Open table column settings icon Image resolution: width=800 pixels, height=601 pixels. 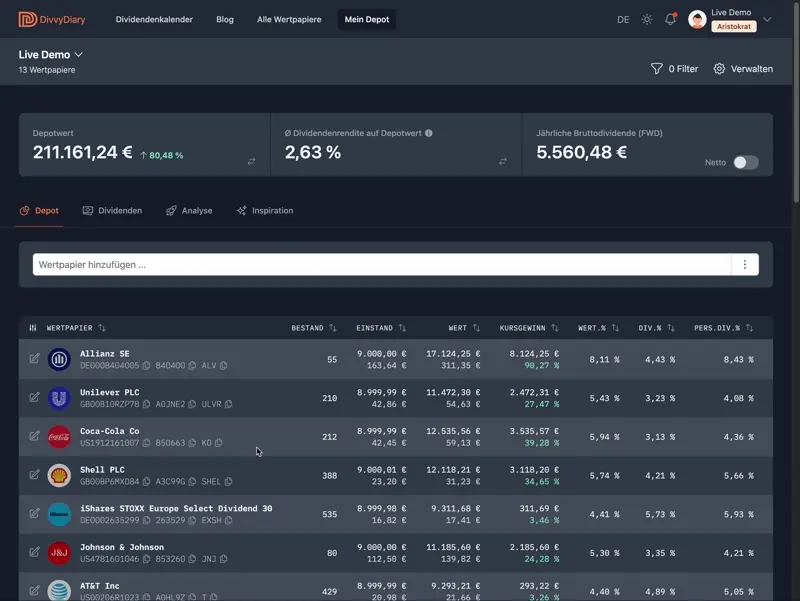pyautogui.click(x=33, y=328)
